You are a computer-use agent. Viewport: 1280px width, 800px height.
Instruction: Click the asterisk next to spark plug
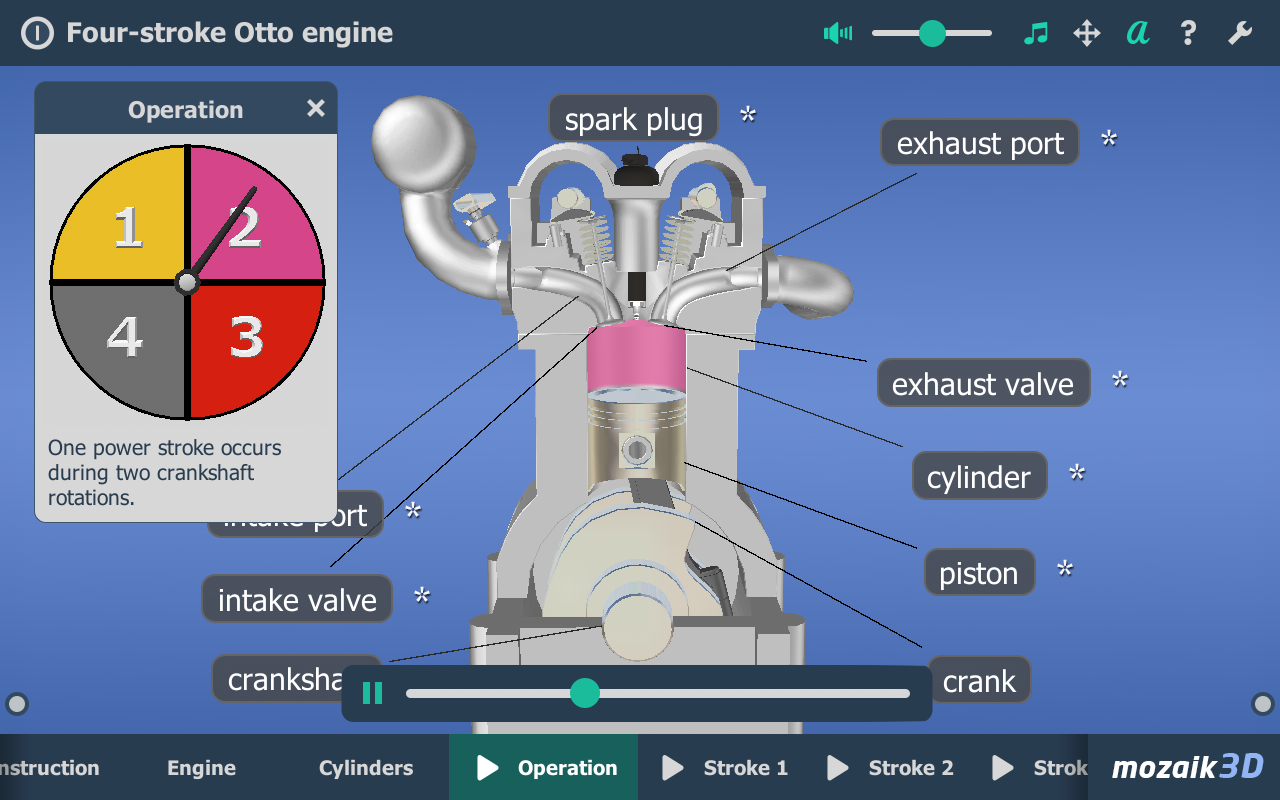[x=748, y=117]
